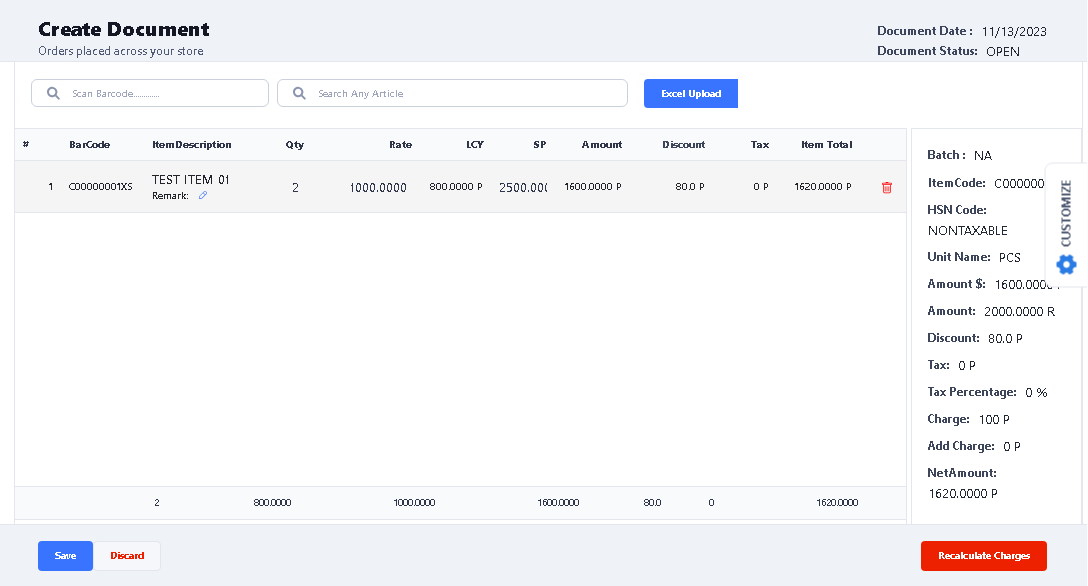The height and width of the screenshot is (586, 1088).
Task: Click the Excel Upload button
Action: [x=690, y=94]
